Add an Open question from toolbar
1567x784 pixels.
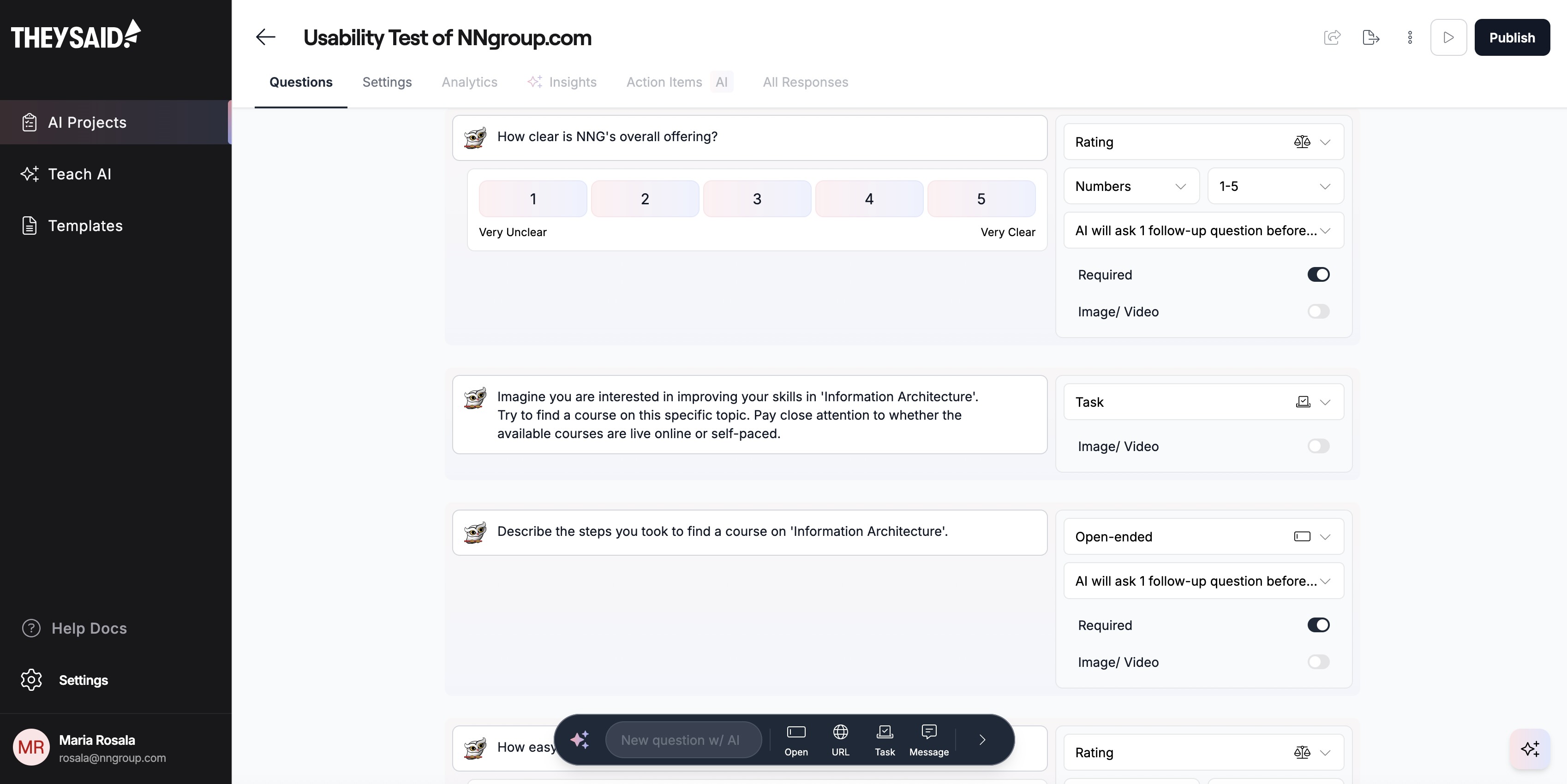pos(795,740)
